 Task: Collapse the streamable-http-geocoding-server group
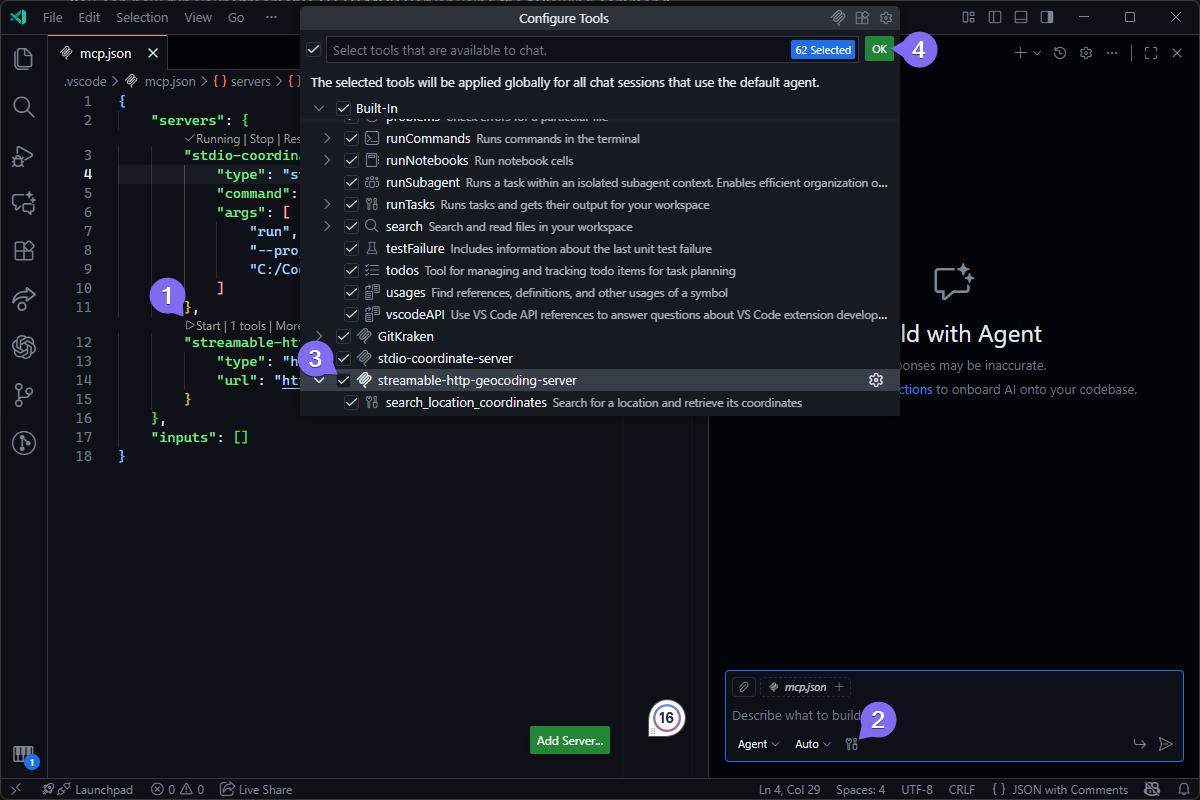[x=320, y=380]
